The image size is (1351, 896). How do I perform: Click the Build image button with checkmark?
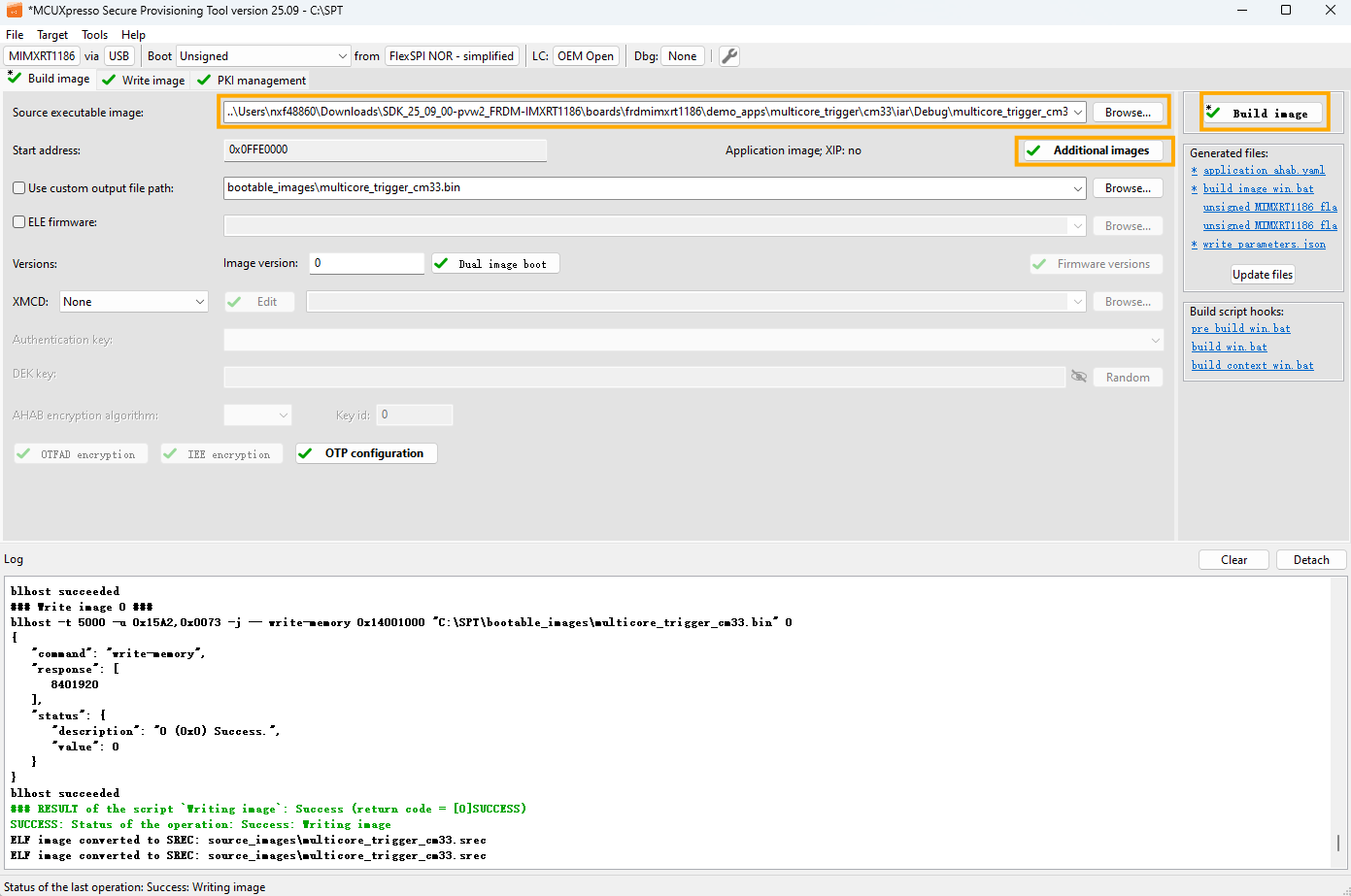[x=1264, y=114]
